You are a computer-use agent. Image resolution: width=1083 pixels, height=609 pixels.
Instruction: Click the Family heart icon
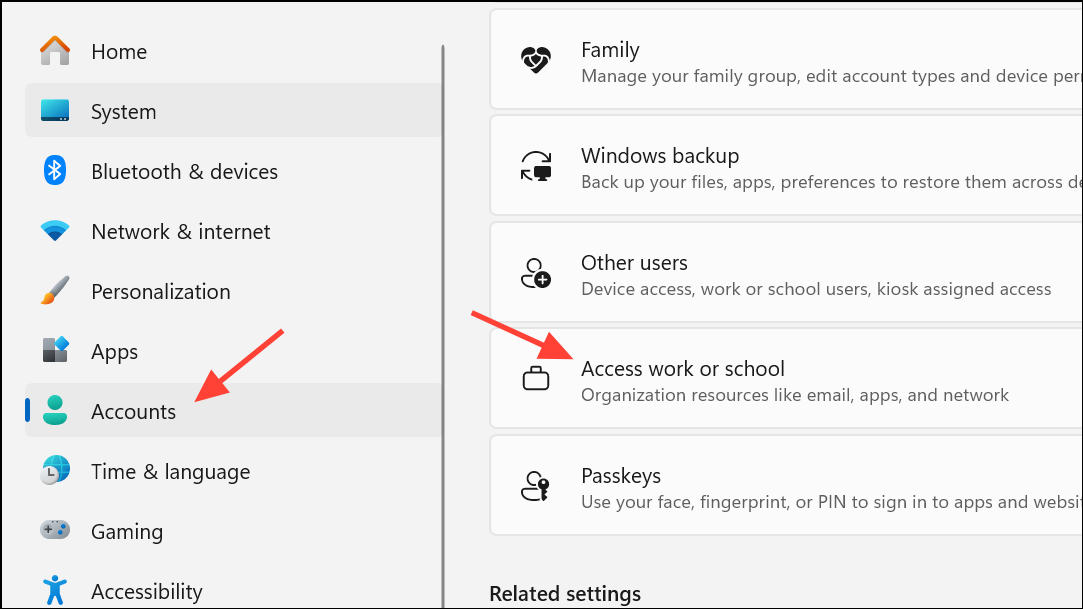536,59
